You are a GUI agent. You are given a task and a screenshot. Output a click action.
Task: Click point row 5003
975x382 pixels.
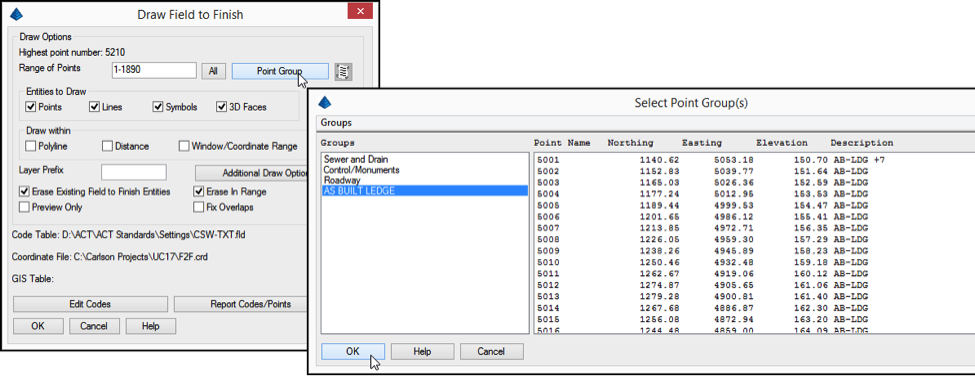point(754,182)
